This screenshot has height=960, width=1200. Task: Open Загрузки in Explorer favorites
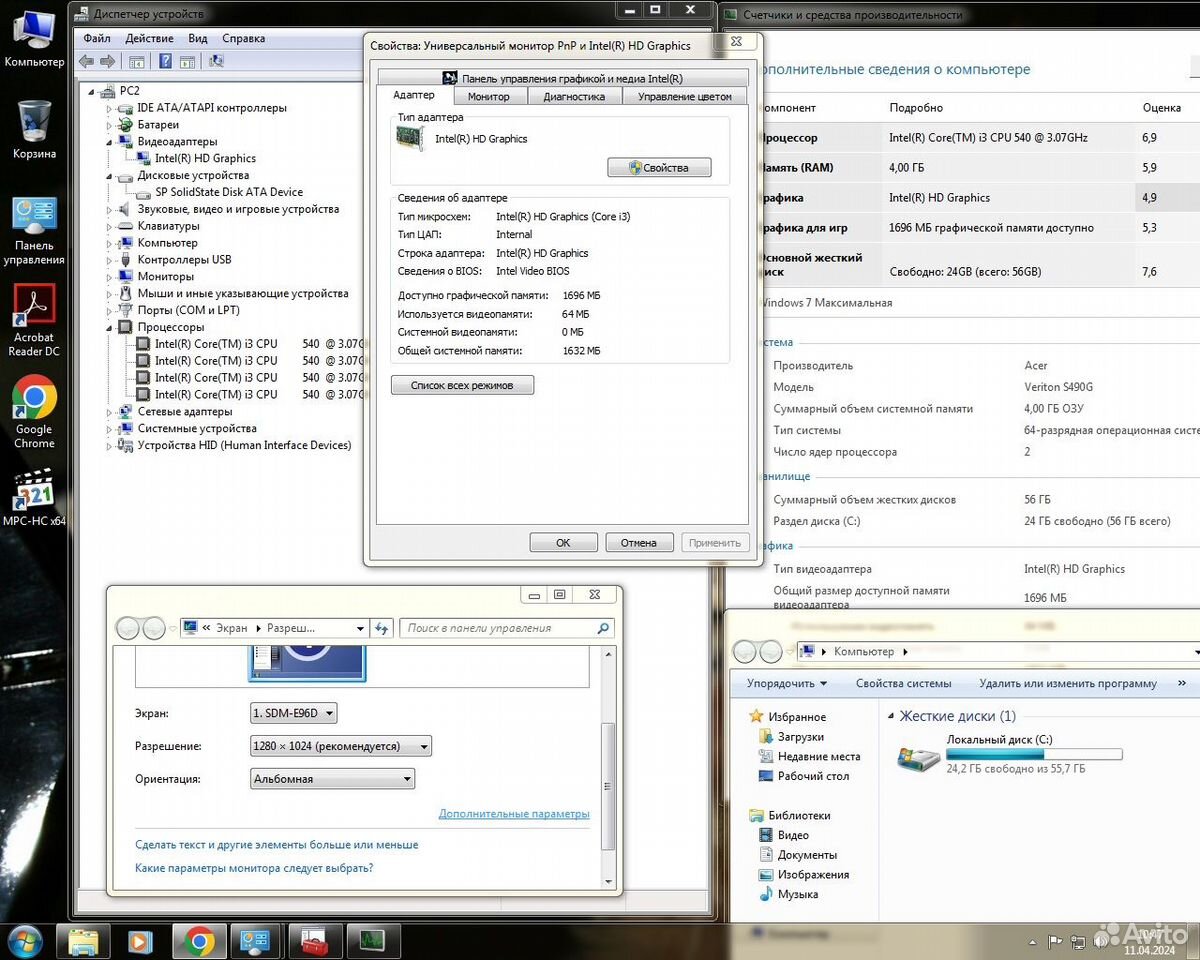800,737
